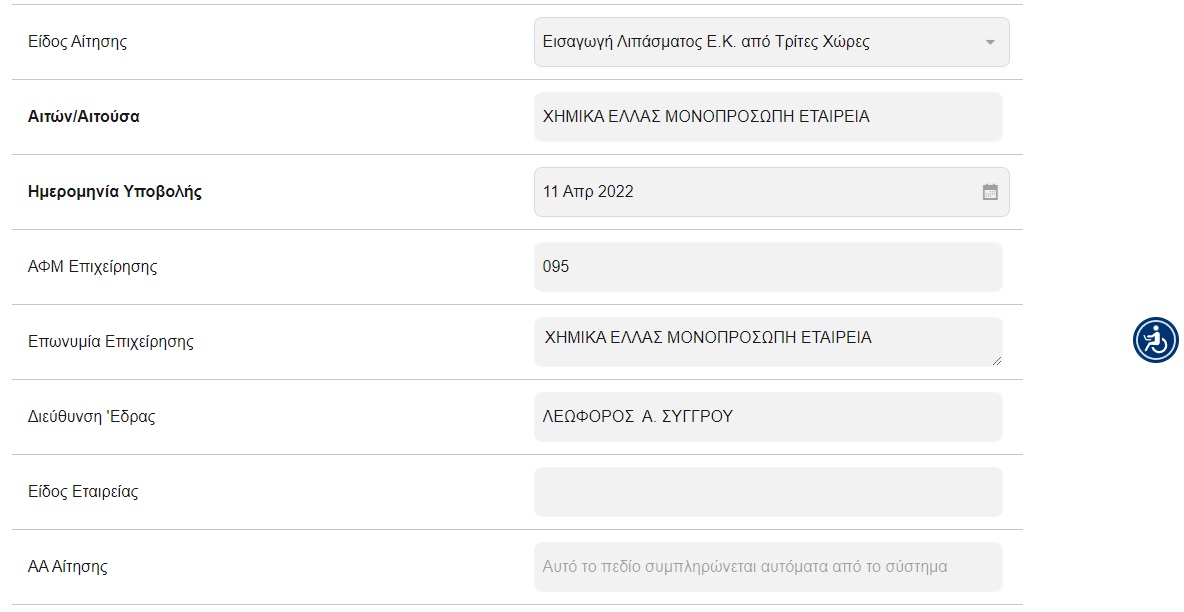The height and width of the screenshot is (612, 1184).
Task: Click the Ημερομηνία Υποβολής label
Action: [115, 191]
